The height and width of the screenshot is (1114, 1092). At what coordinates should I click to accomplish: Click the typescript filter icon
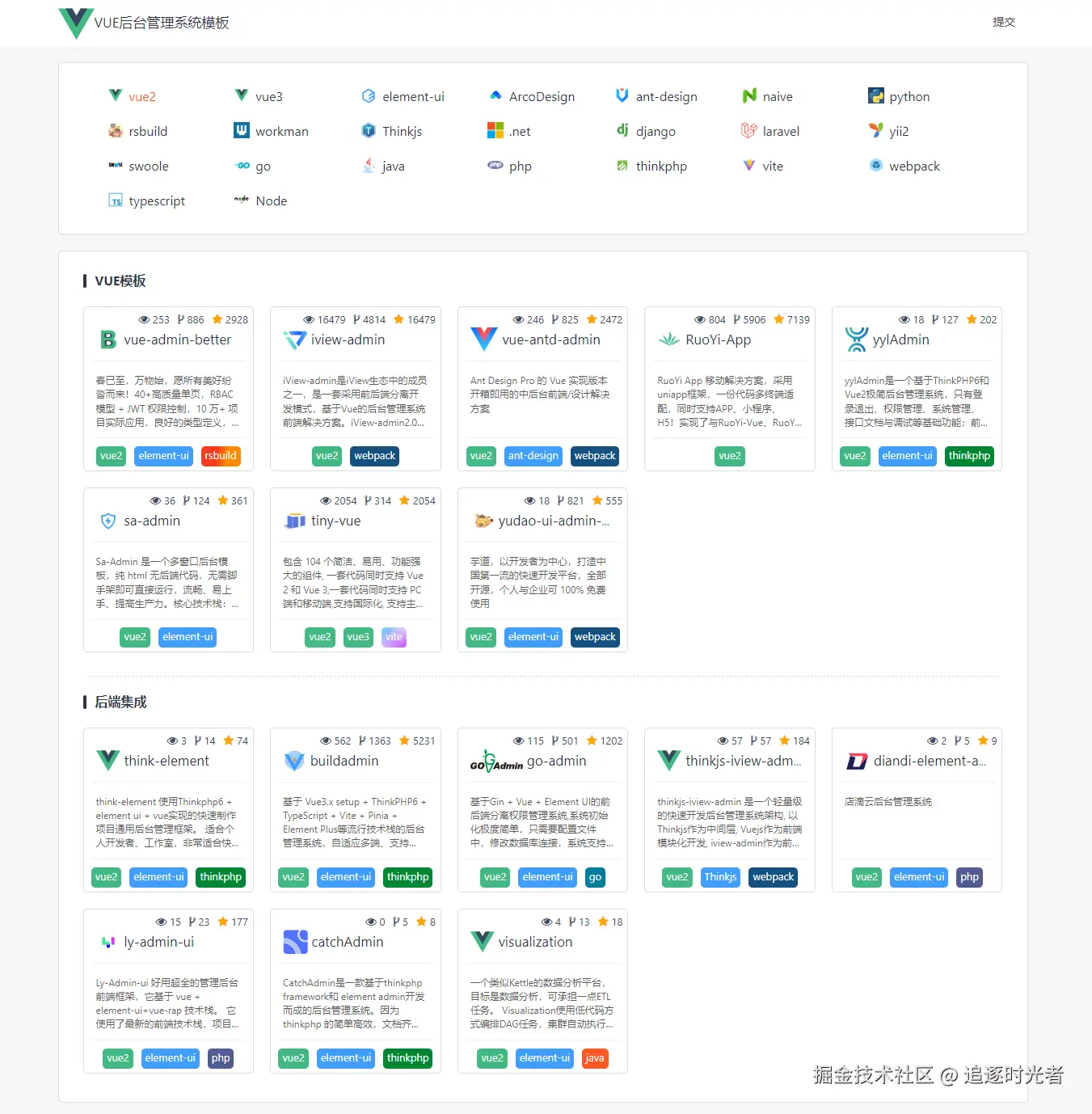[116, 200]
